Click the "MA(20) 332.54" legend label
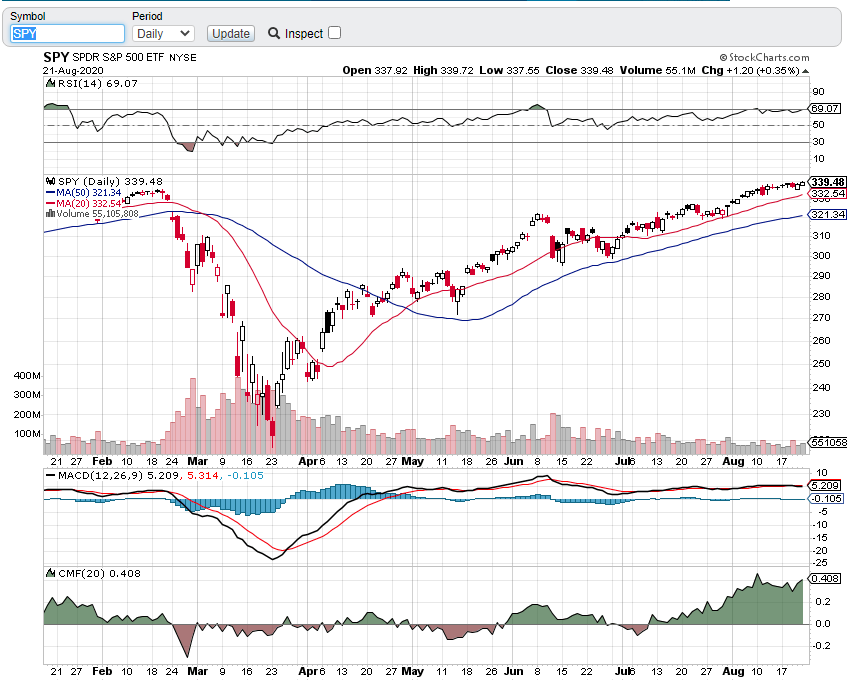Viewport: 861px width, 683px height. coord(88,204)
